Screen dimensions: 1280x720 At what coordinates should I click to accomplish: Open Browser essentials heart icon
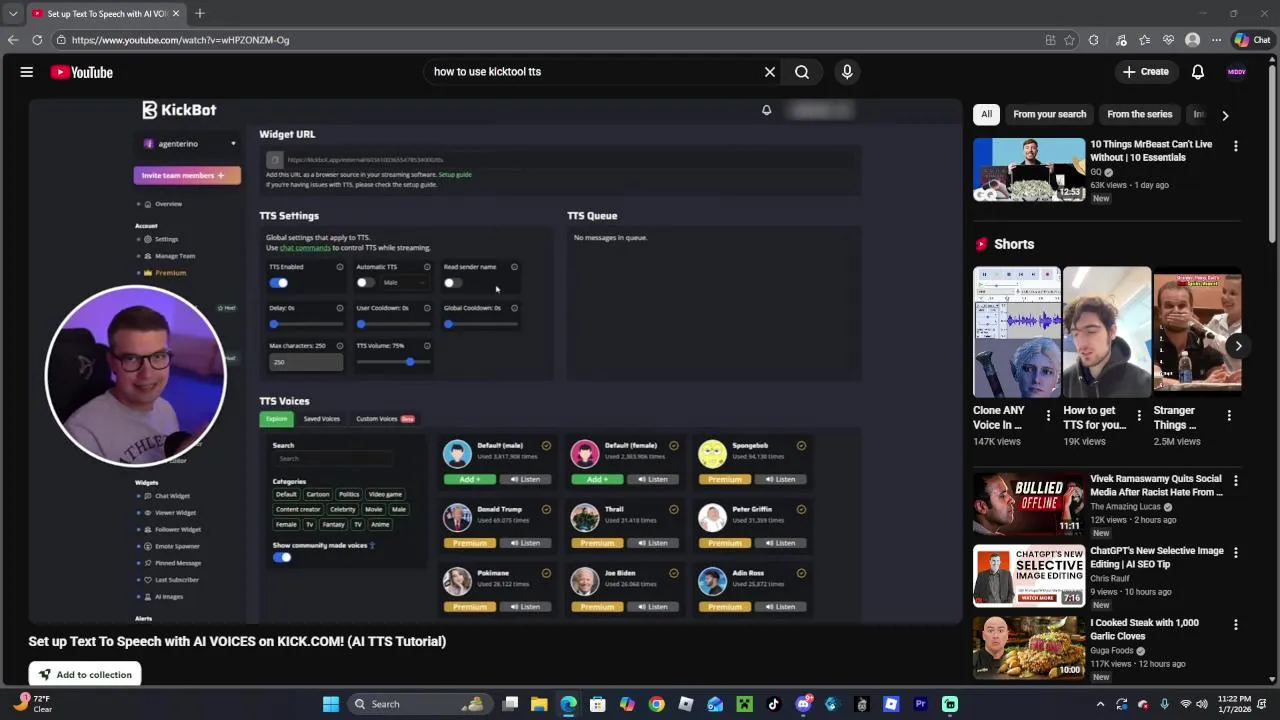[1168, 40]
